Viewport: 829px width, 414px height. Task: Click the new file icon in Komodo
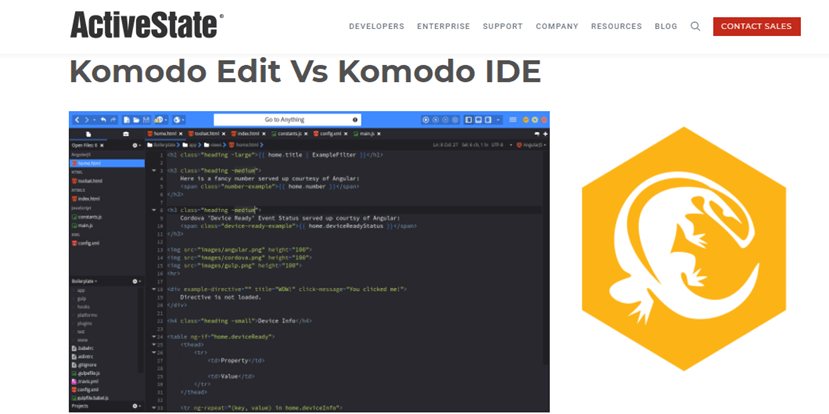tap(127, 120)
